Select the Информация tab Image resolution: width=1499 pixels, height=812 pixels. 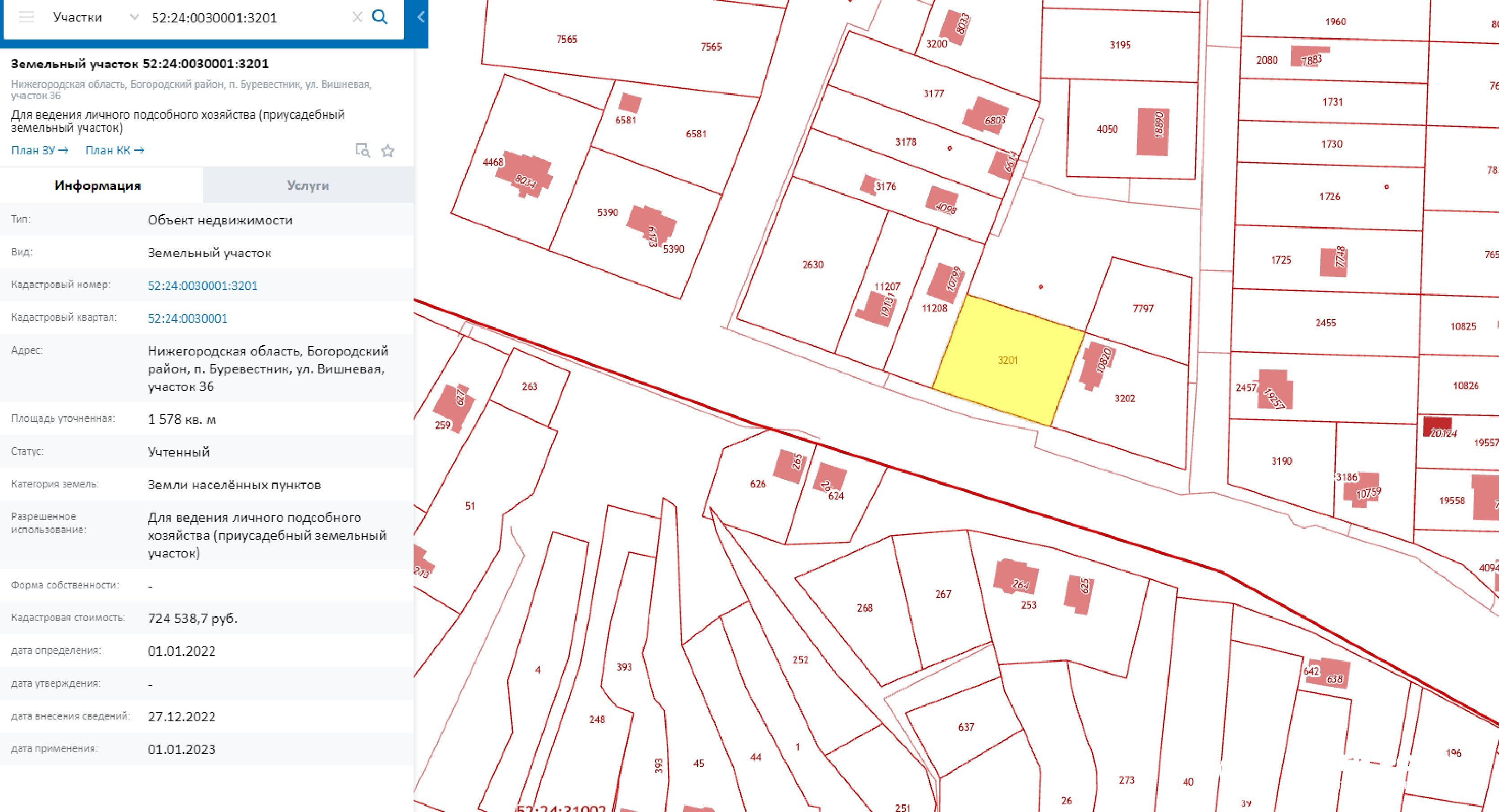[x=98, y=185]
